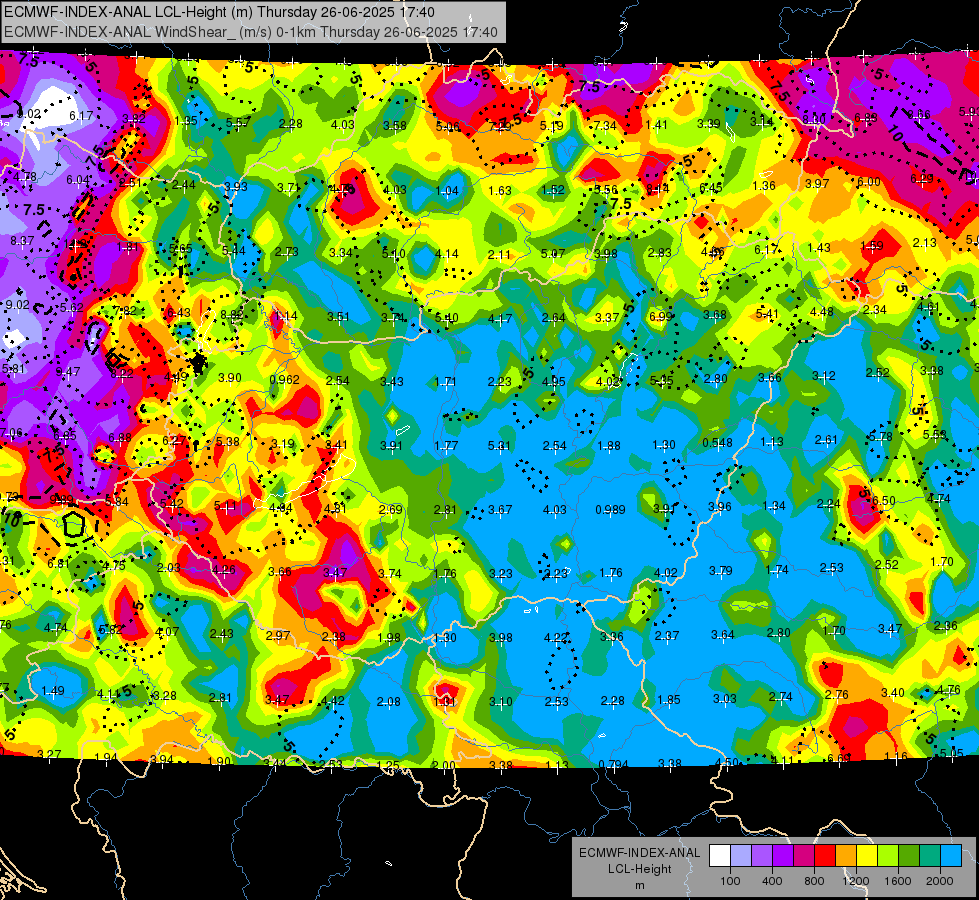
Task: Click the blue legend swatch
Action: point(951,855)
